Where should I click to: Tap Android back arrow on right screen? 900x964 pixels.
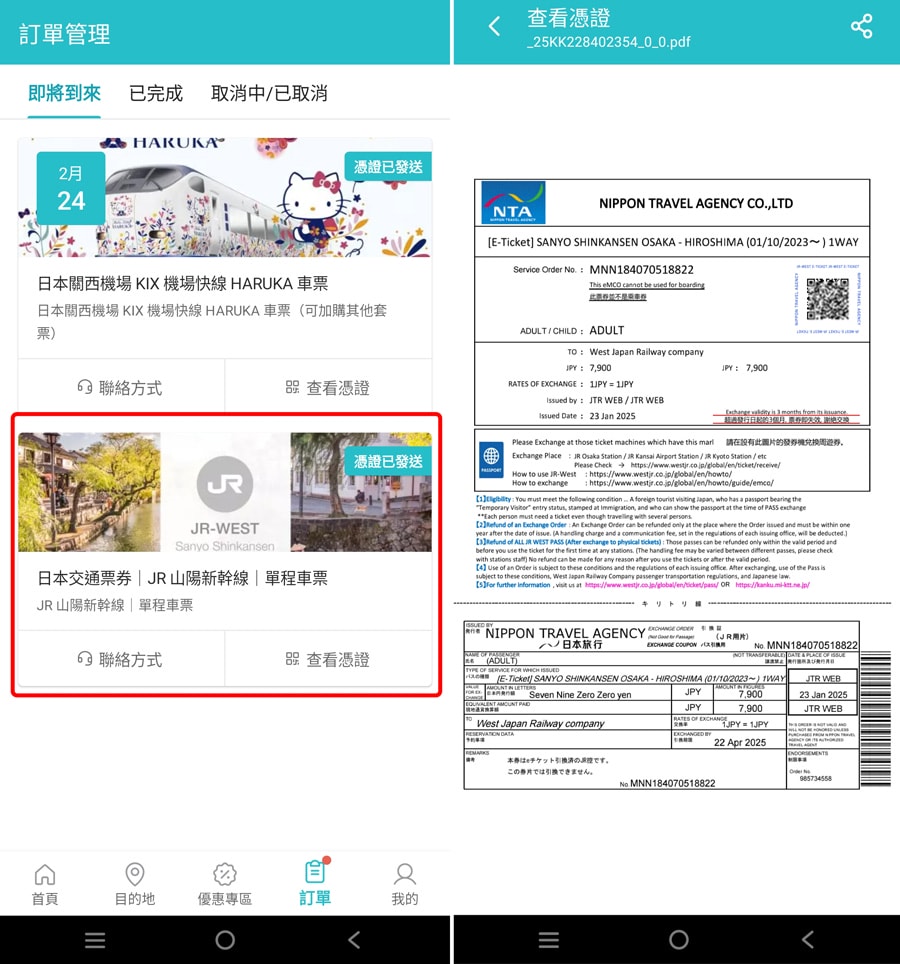[807, 939]
